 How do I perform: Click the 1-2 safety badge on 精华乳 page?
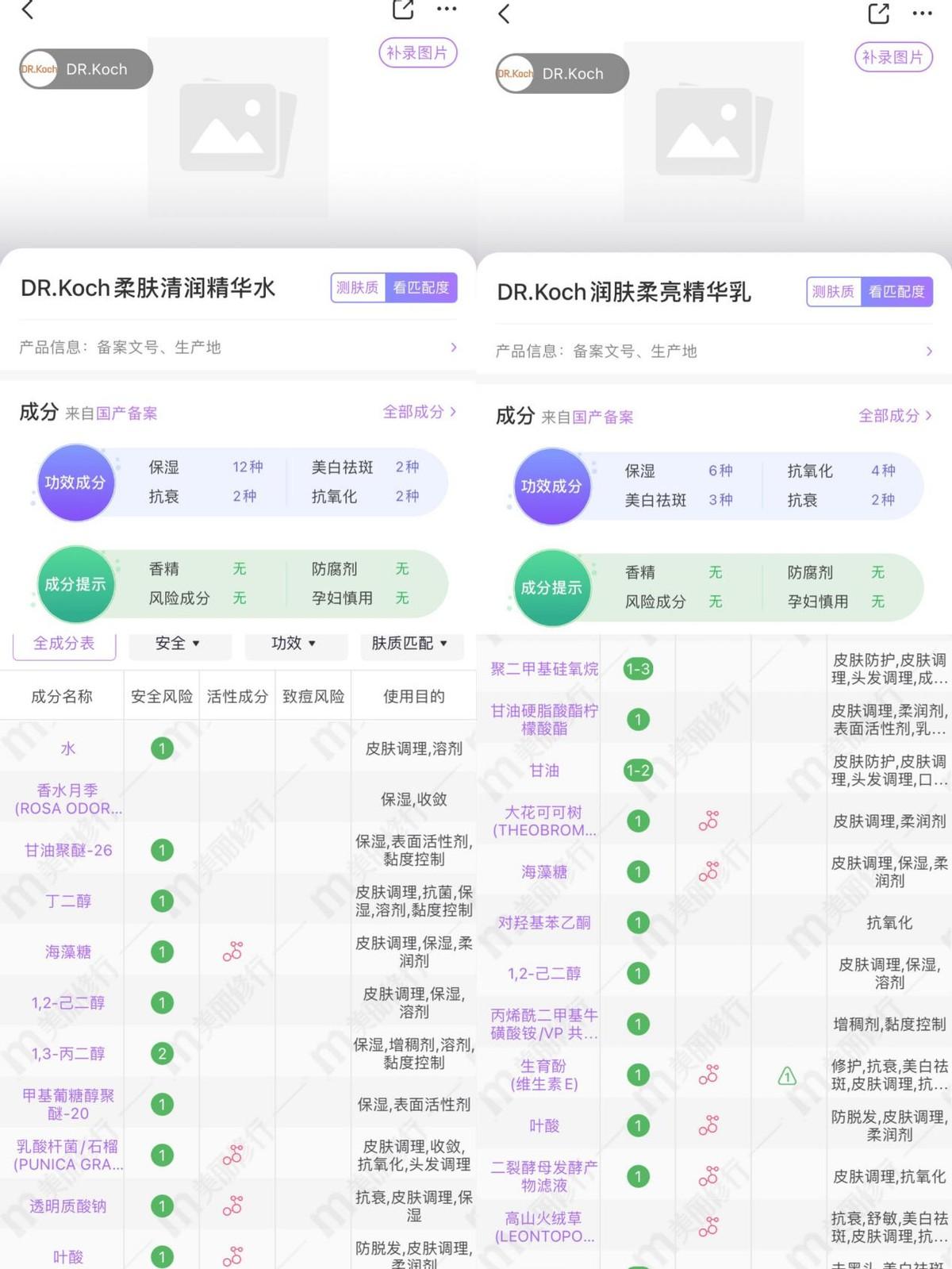(x=638, y=771)
